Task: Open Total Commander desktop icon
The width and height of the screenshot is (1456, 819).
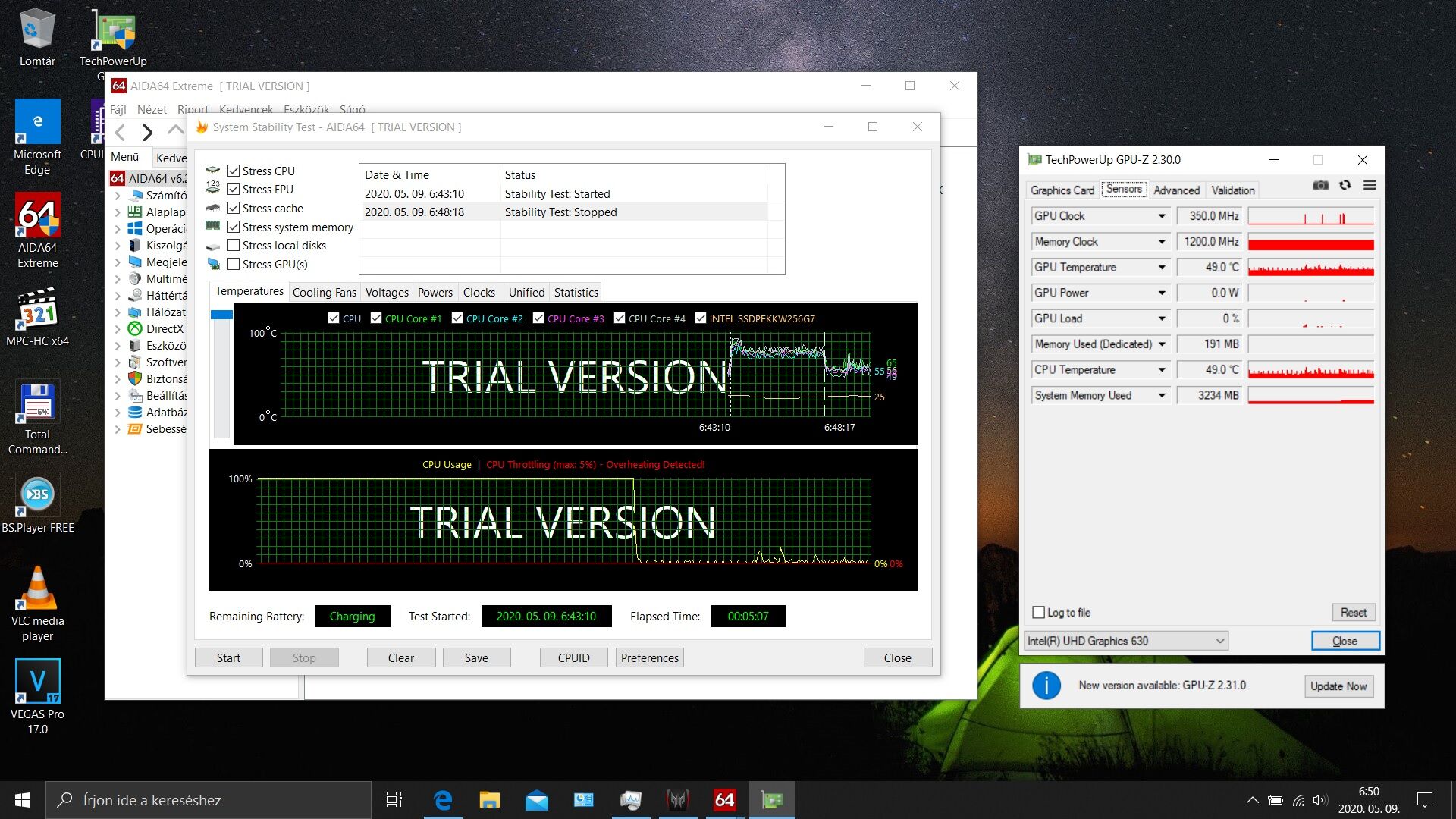Action: [37, 418]
